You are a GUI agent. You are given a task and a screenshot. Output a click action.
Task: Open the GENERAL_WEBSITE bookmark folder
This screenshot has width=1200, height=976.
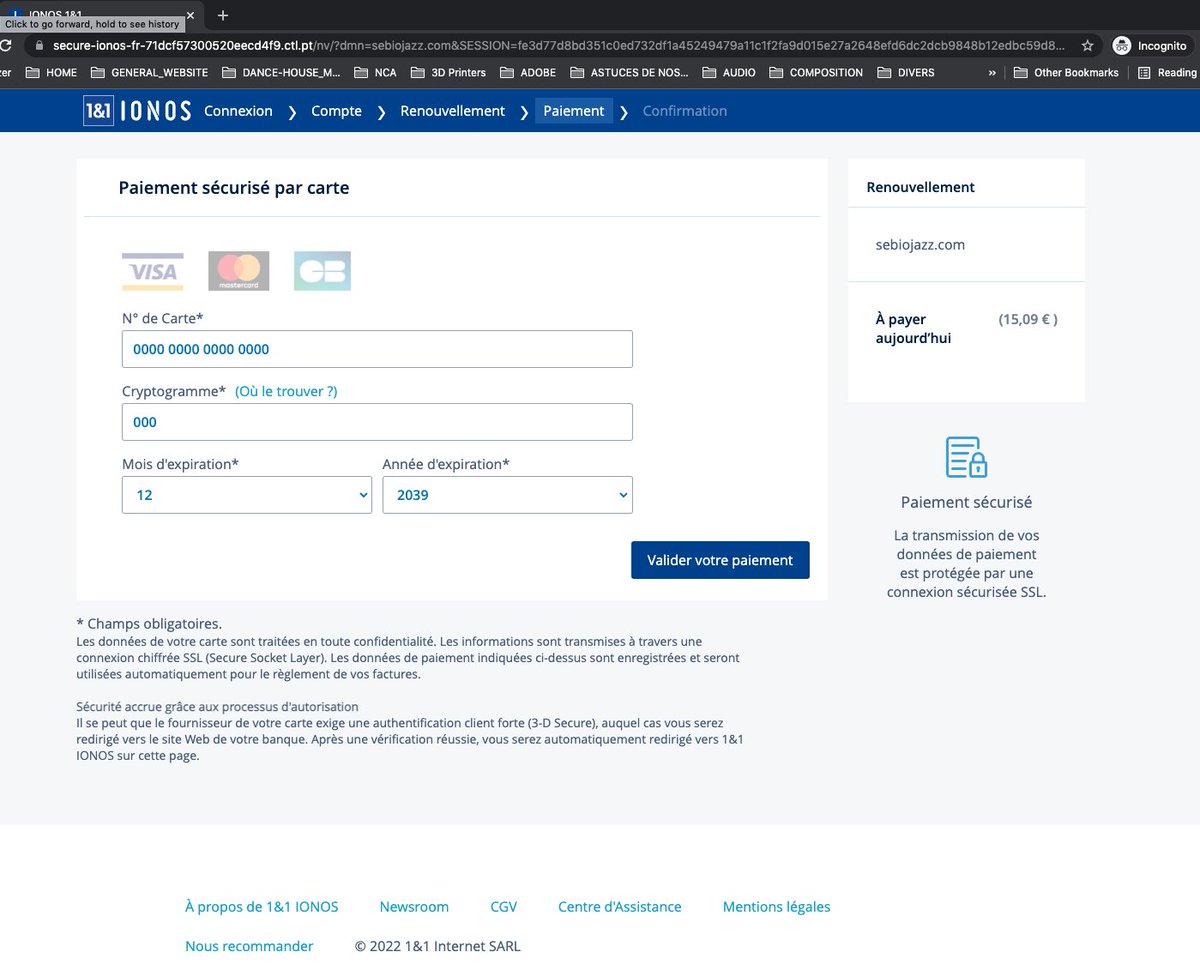(x=149, y=73)
